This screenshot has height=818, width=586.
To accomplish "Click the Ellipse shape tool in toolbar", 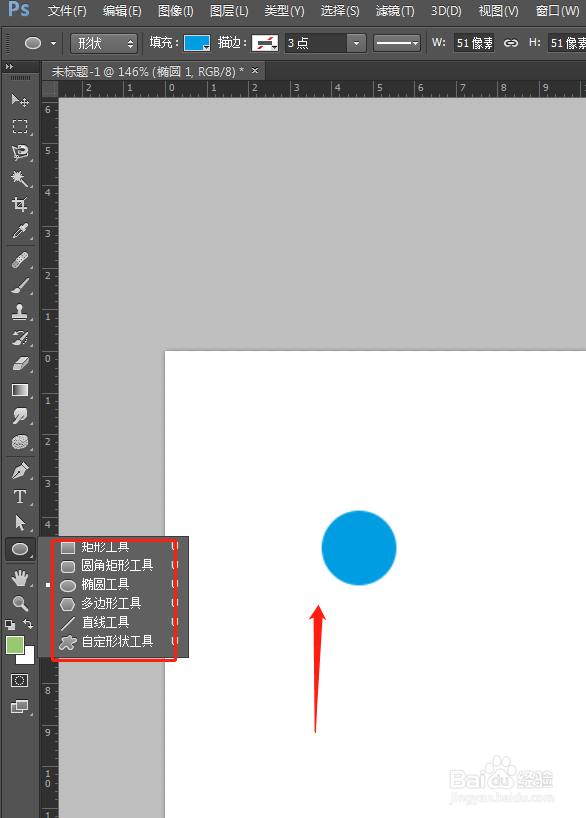I will [20, 549].
